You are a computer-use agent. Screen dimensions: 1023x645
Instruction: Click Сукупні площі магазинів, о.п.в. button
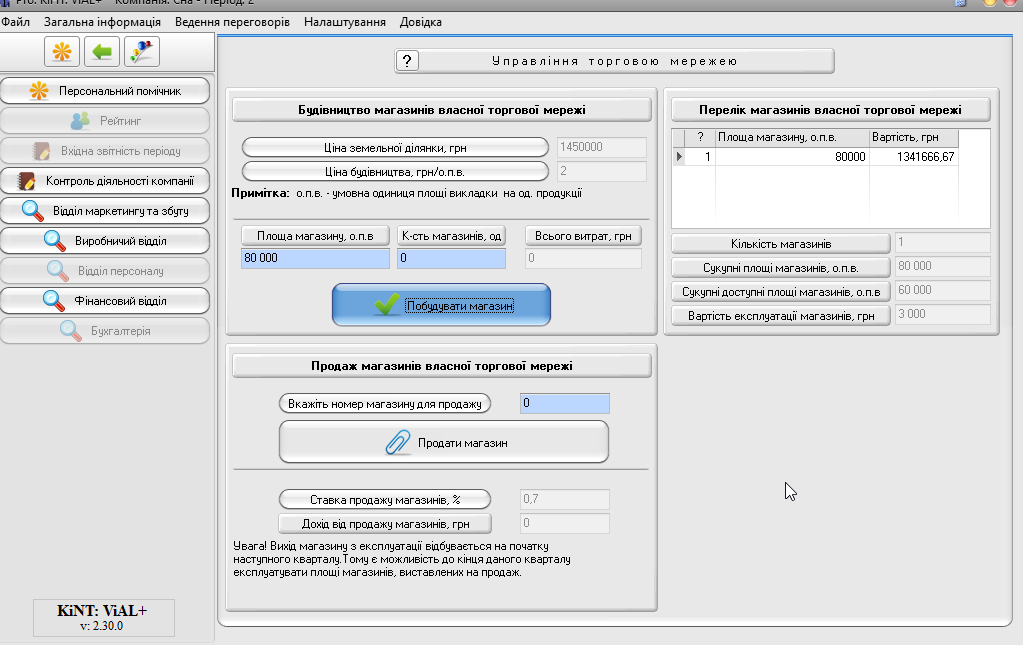781,267
